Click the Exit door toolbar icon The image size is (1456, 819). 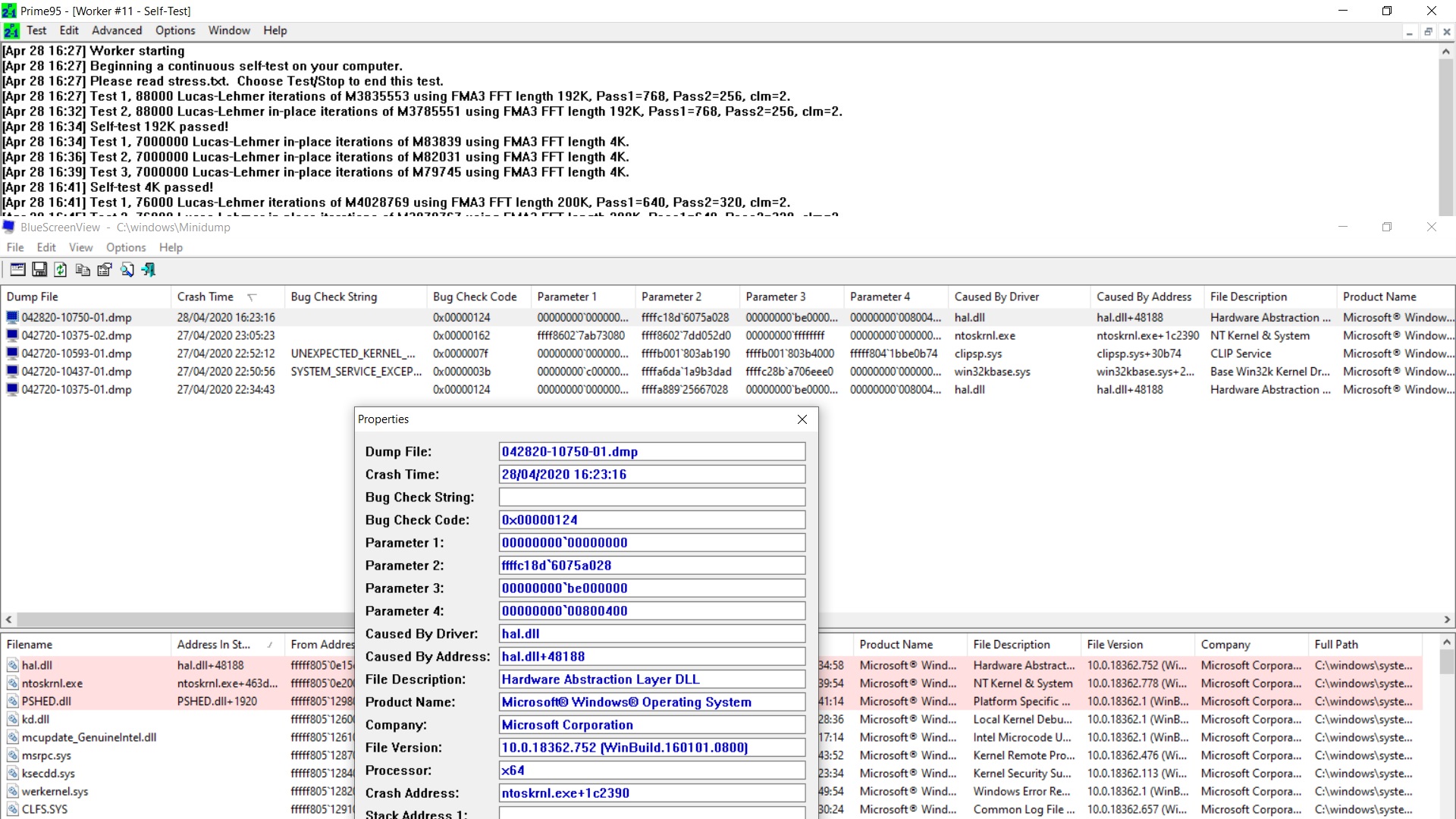click(149, 269)
